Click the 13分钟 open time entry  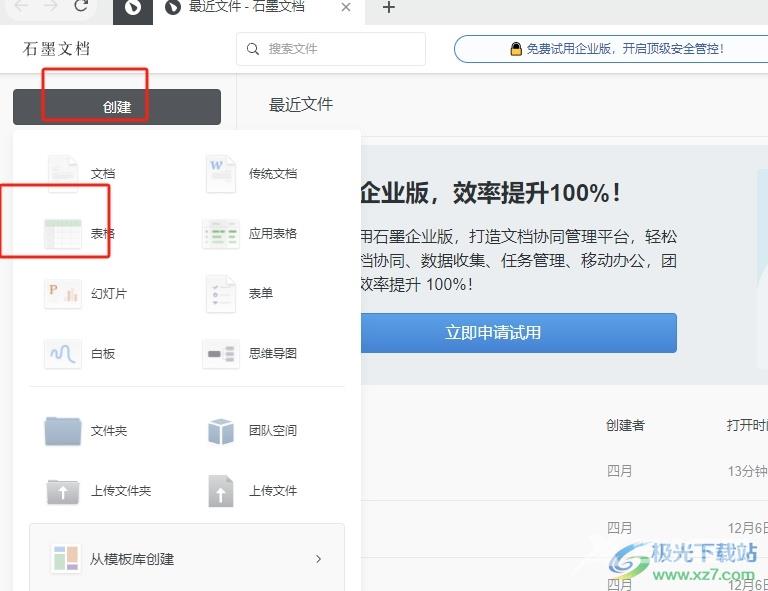[x=747, y=471]
